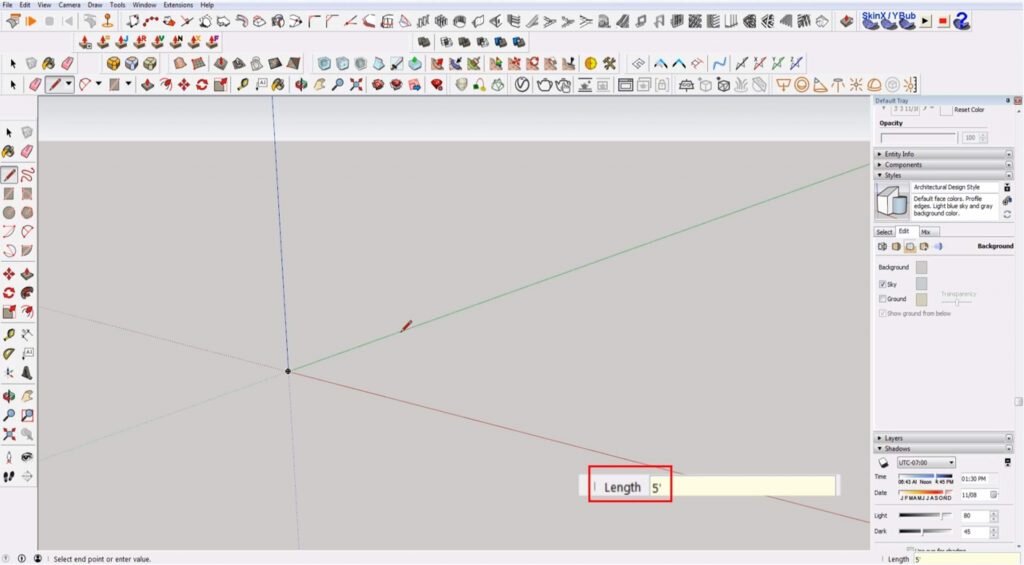Click the Background color swatch

[x=921, y=267]
